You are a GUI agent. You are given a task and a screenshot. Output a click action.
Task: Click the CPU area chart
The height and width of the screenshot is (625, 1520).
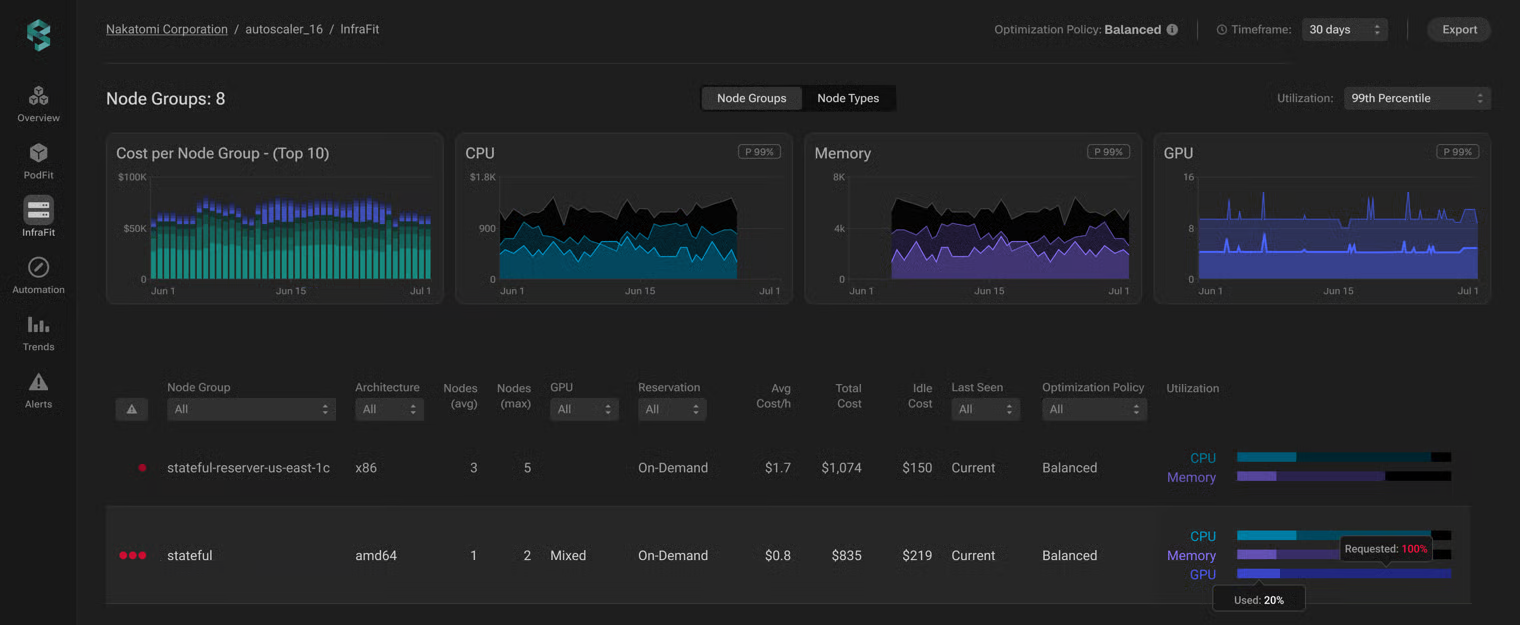(x=624, y=218)
